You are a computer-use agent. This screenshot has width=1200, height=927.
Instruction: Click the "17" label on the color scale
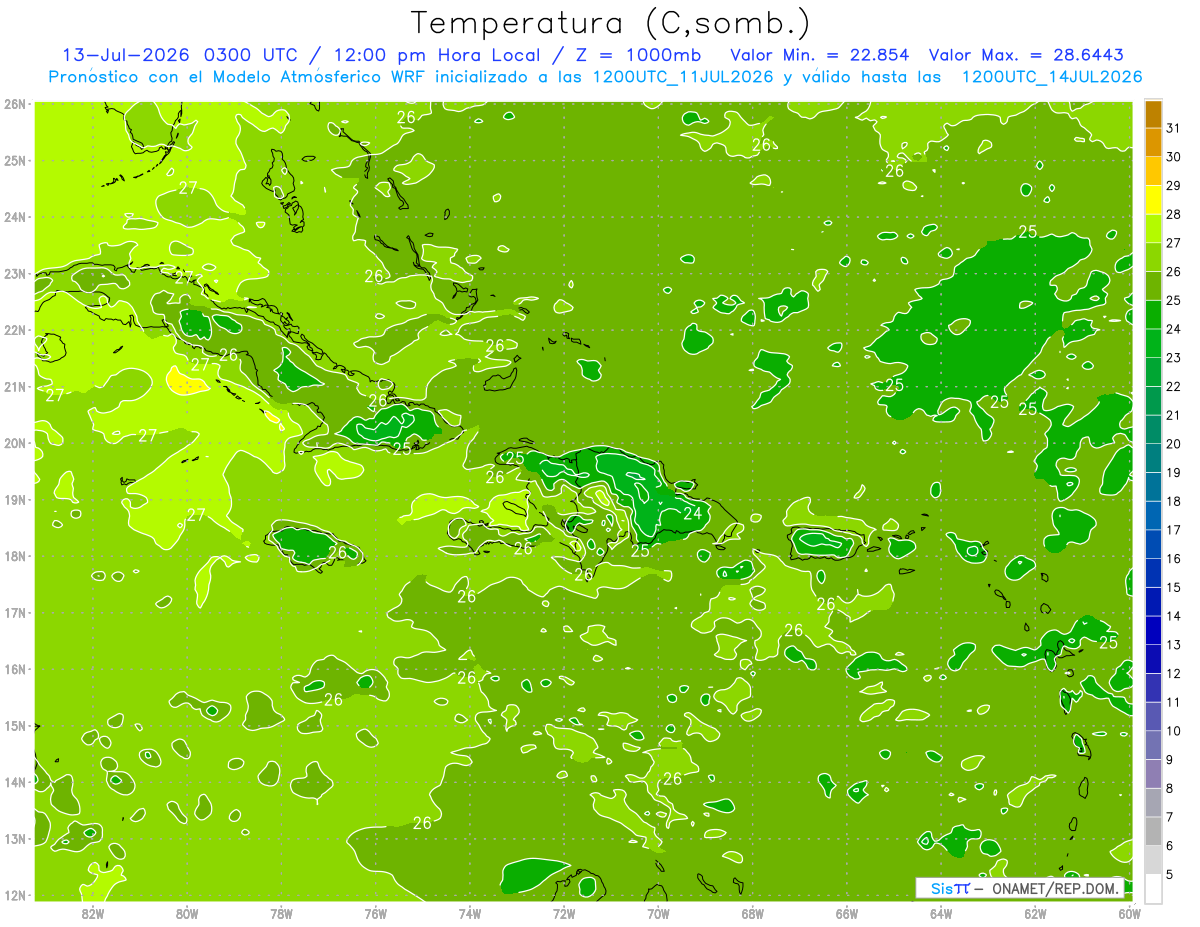tap(1174, 530)
